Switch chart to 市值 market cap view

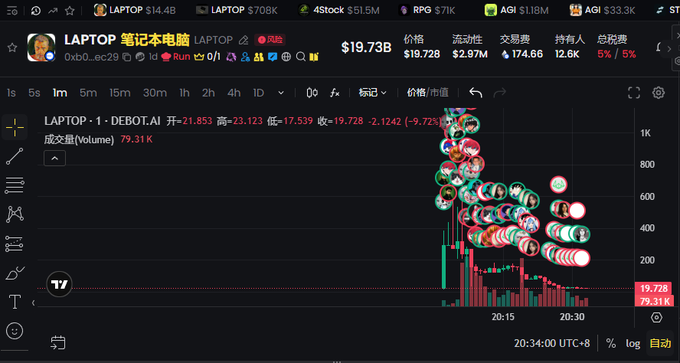(x=439, y=92)
